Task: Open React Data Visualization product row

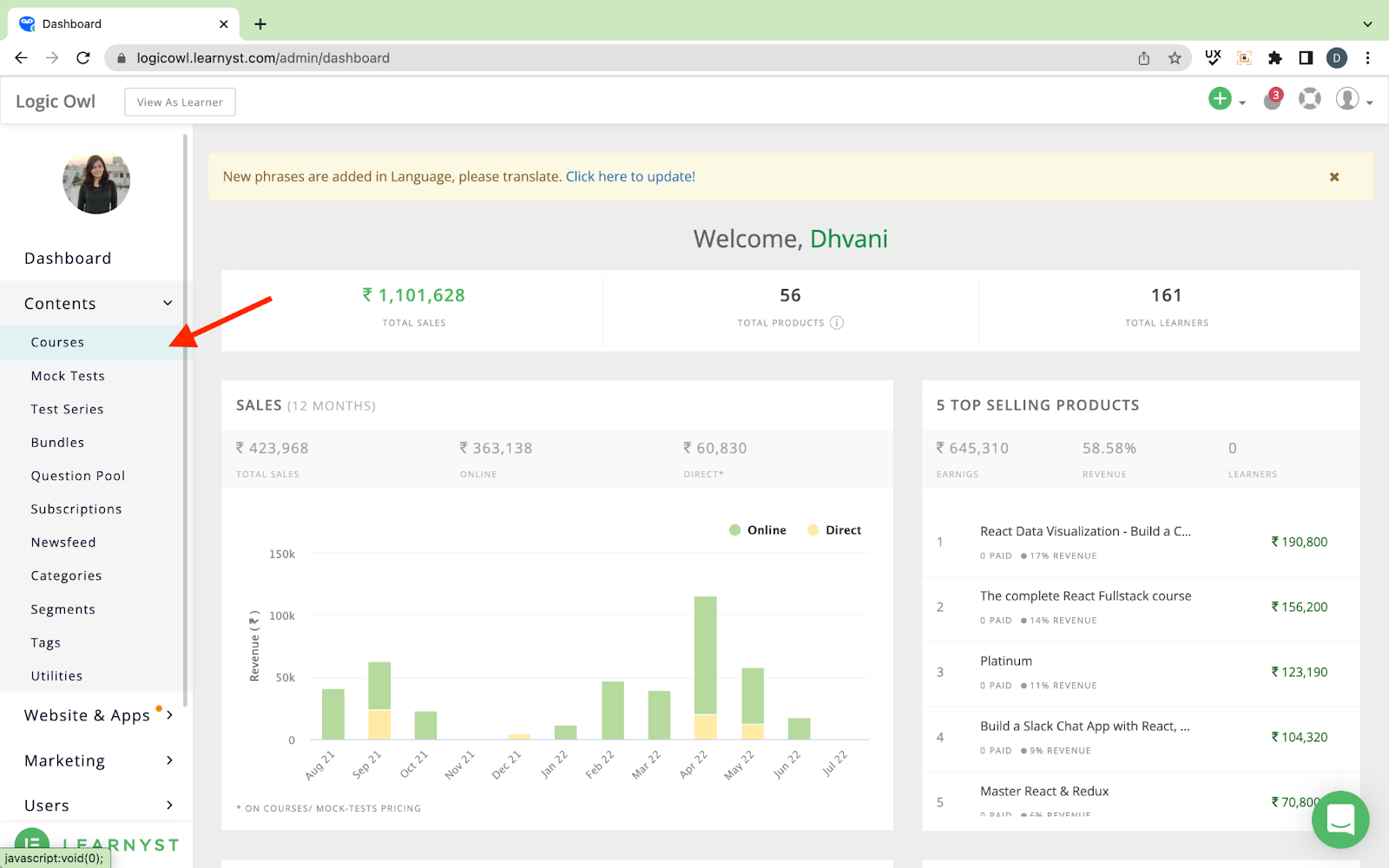Action: (x=1141, y=544)
